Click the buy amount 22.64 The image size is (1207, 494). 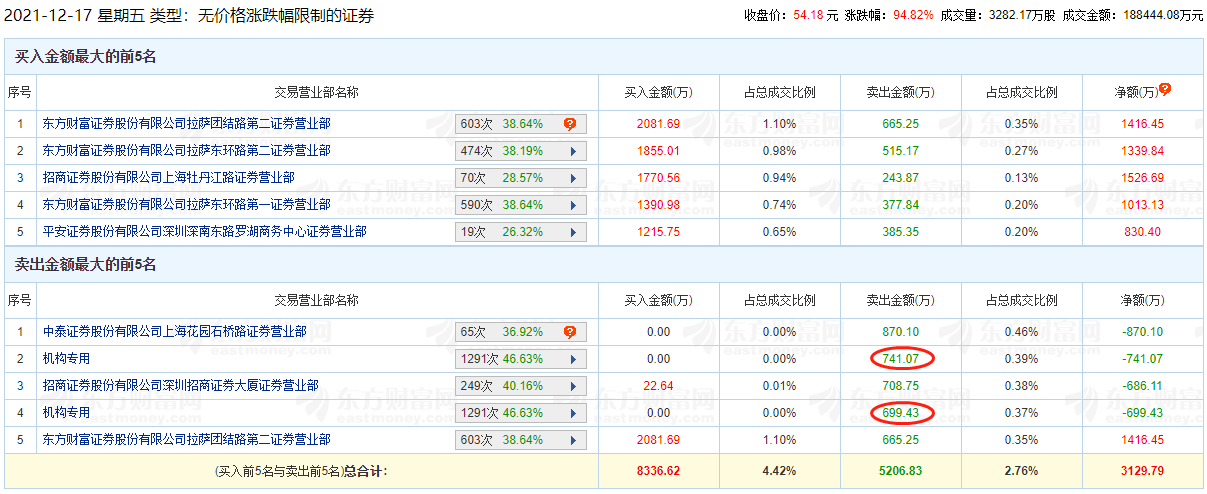tap(658, 386)
